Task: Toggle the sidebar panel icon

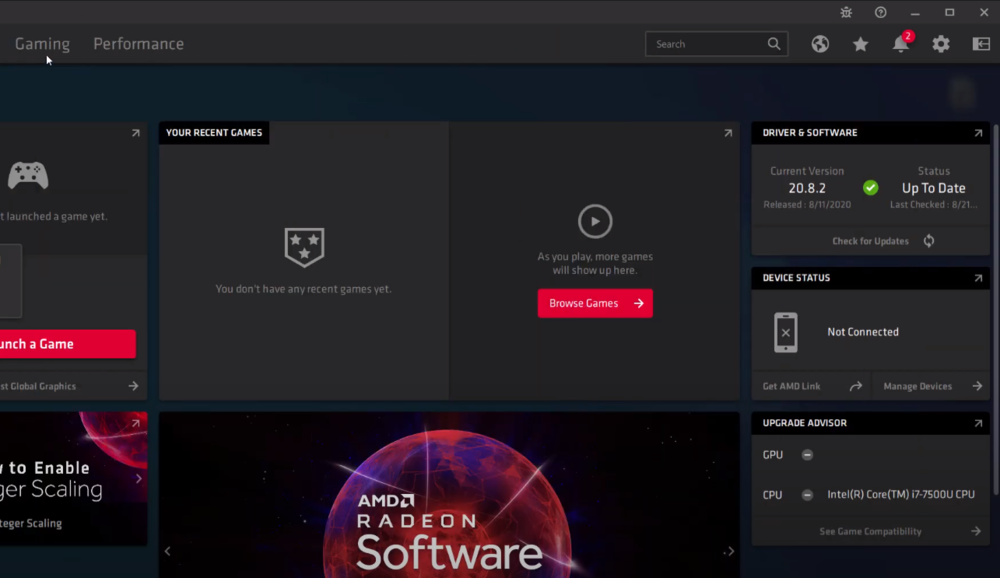Action: (x=981, y=44)
